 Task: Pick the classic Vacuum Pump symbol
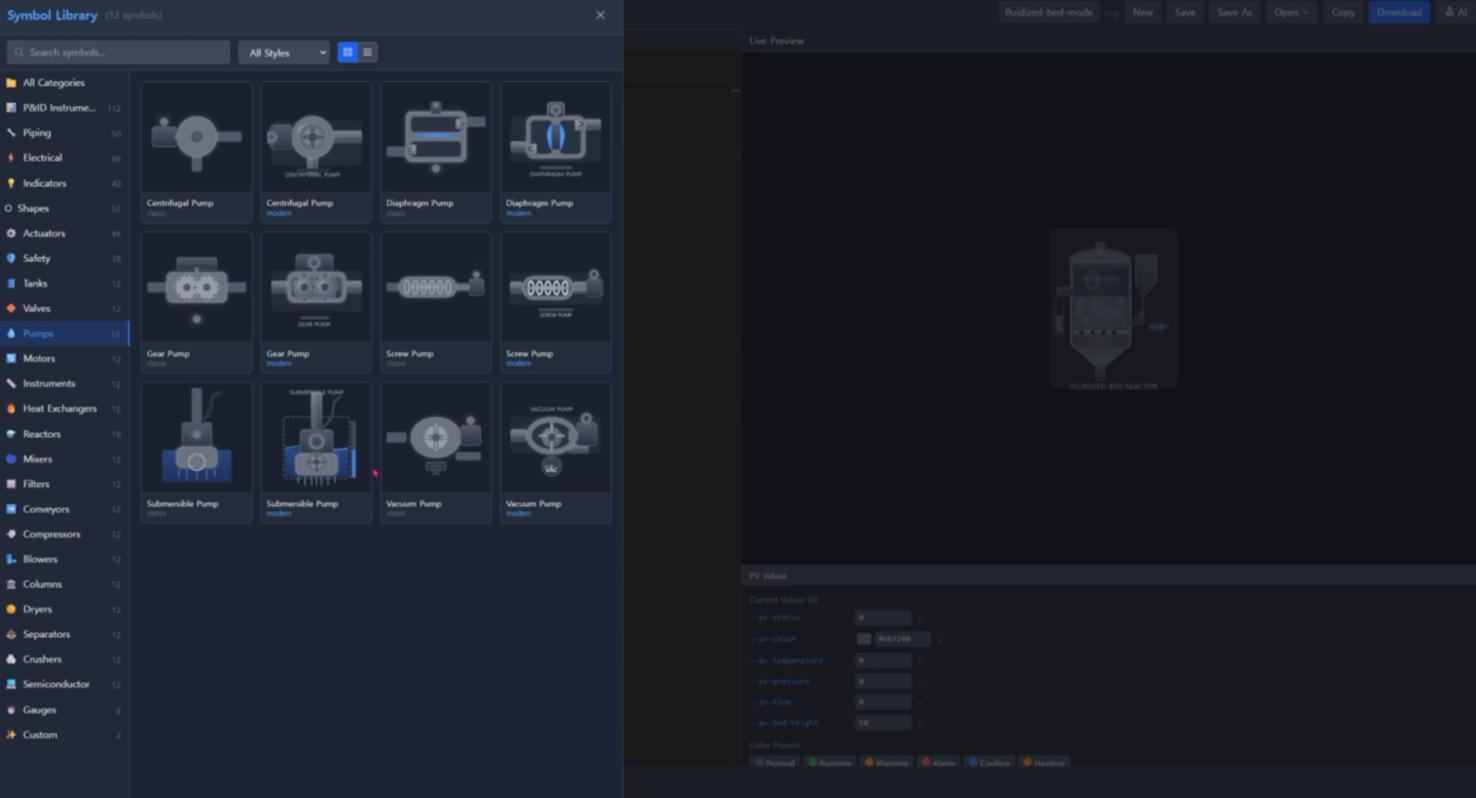(436, 452)
